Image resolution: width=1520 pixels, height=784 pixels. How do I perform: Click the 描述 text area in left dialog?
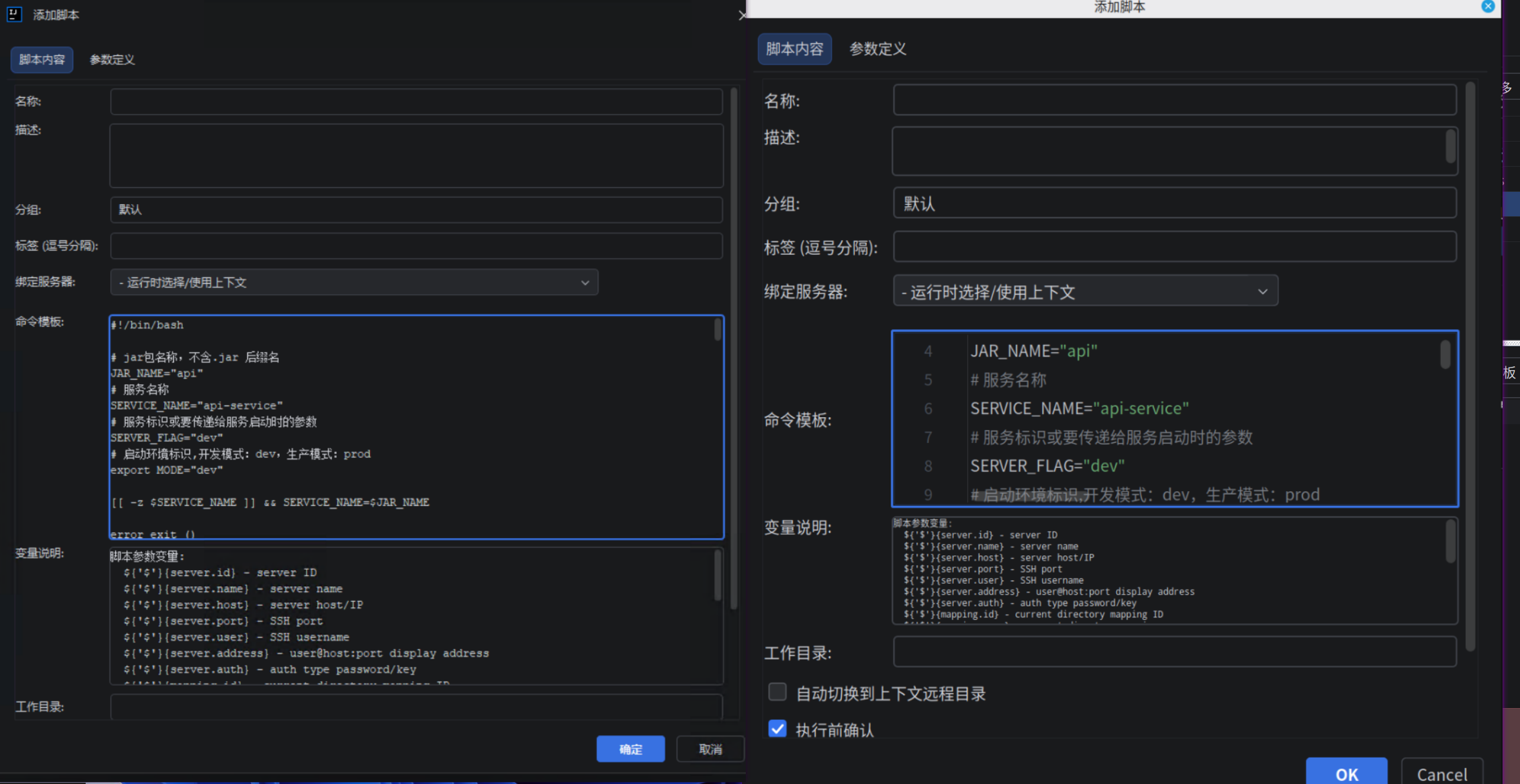[416, 156]
